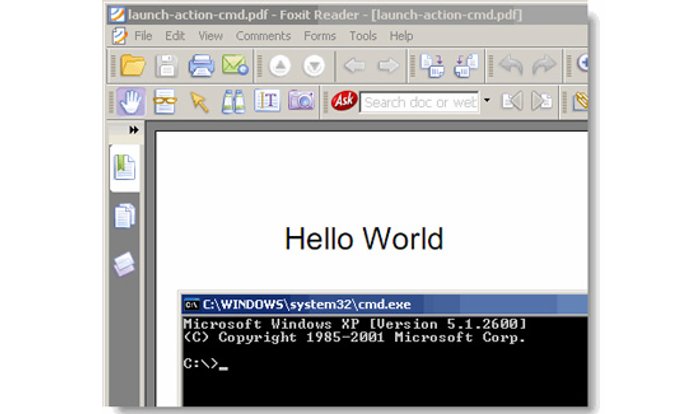Click the Microsoft Windows XP version line

(355, 324)
